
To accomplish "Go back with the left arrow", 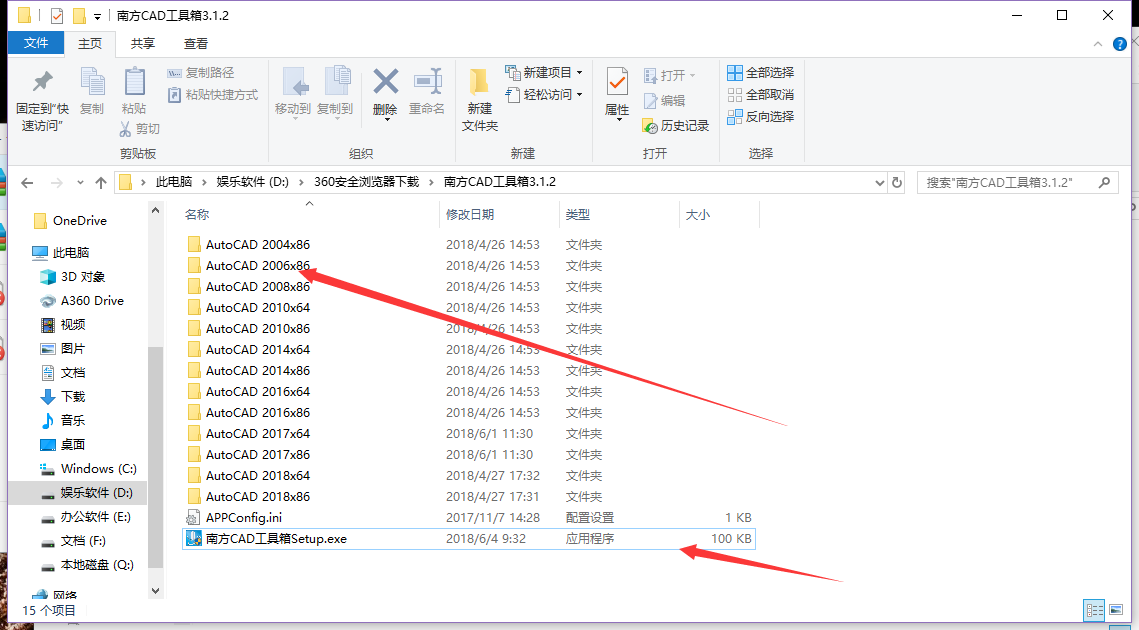I will [27, 182].
